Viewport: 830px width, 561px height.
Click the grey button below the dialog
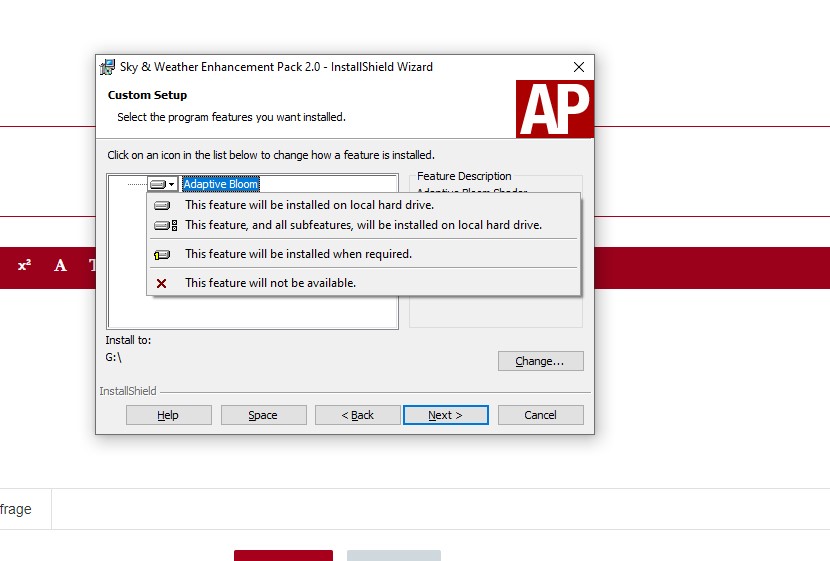coord(394,556)
